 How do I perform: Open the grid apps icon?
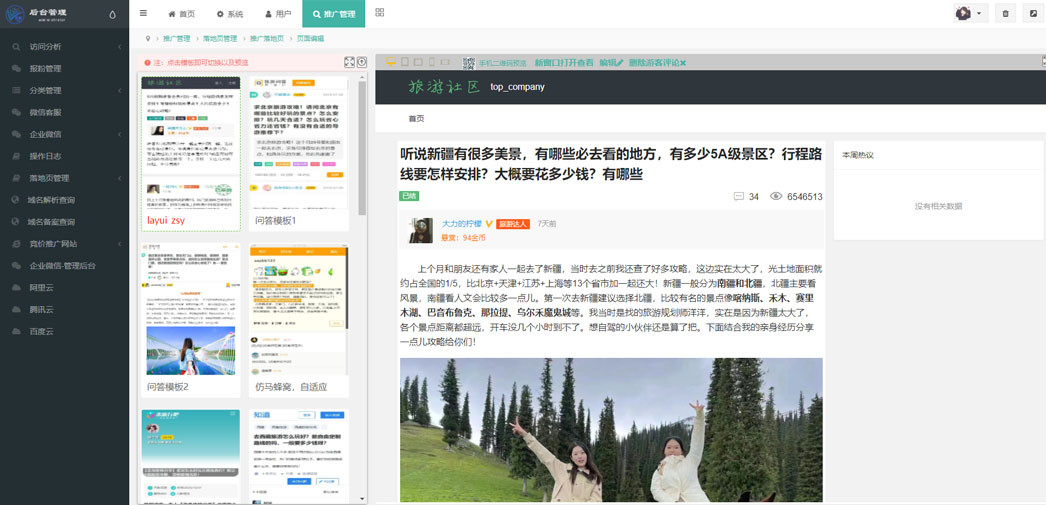380,14
